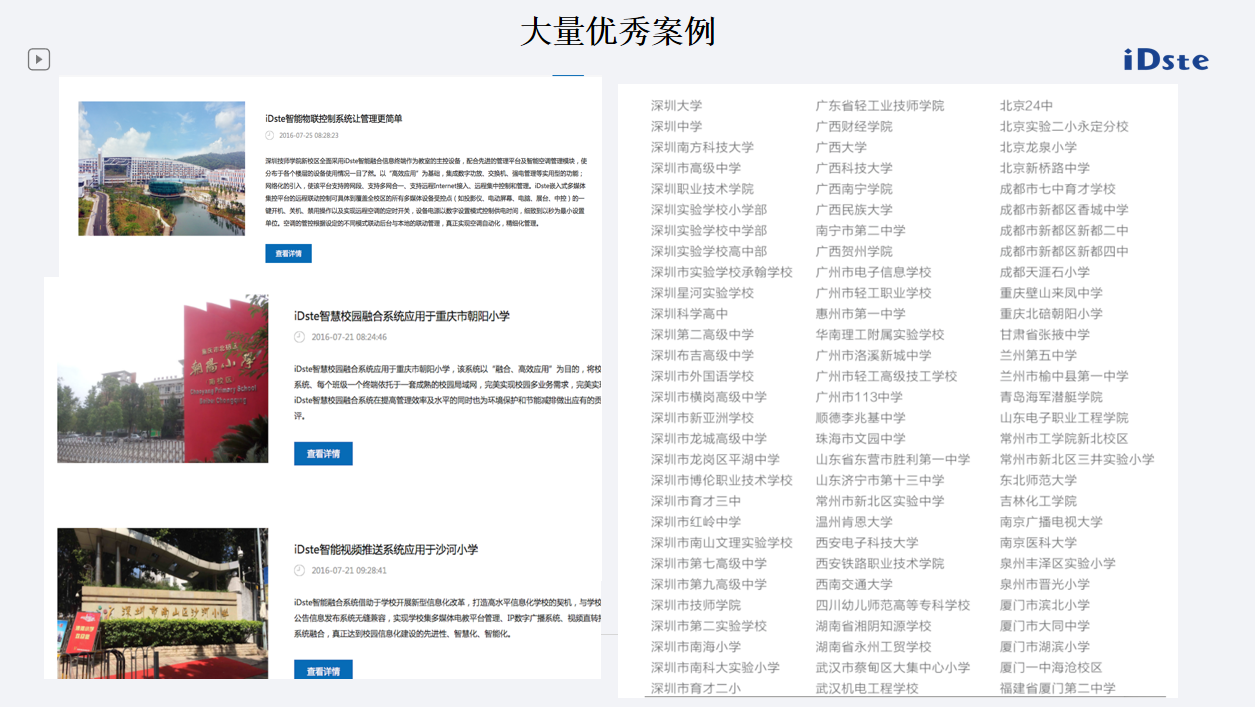This screenshot has width=1255, height=707.
Task: Click the clock icon beside 2016-07-25 08:28:23
Action: click(269, 135)
